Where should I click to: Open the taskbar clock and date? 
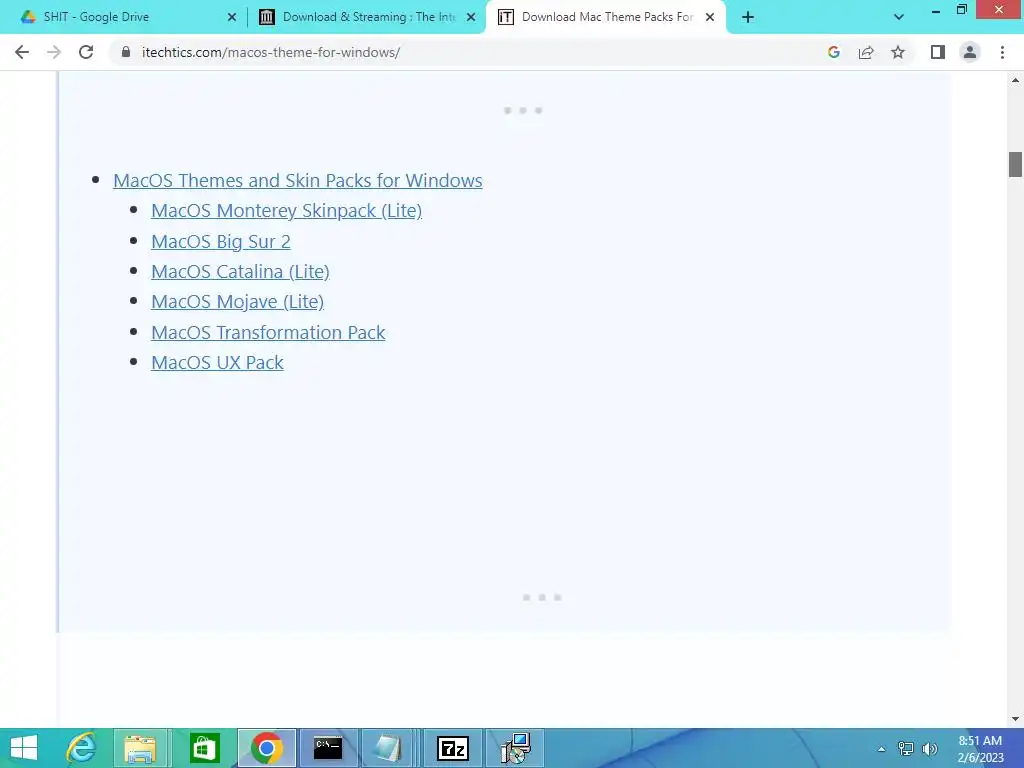point(980,749)
